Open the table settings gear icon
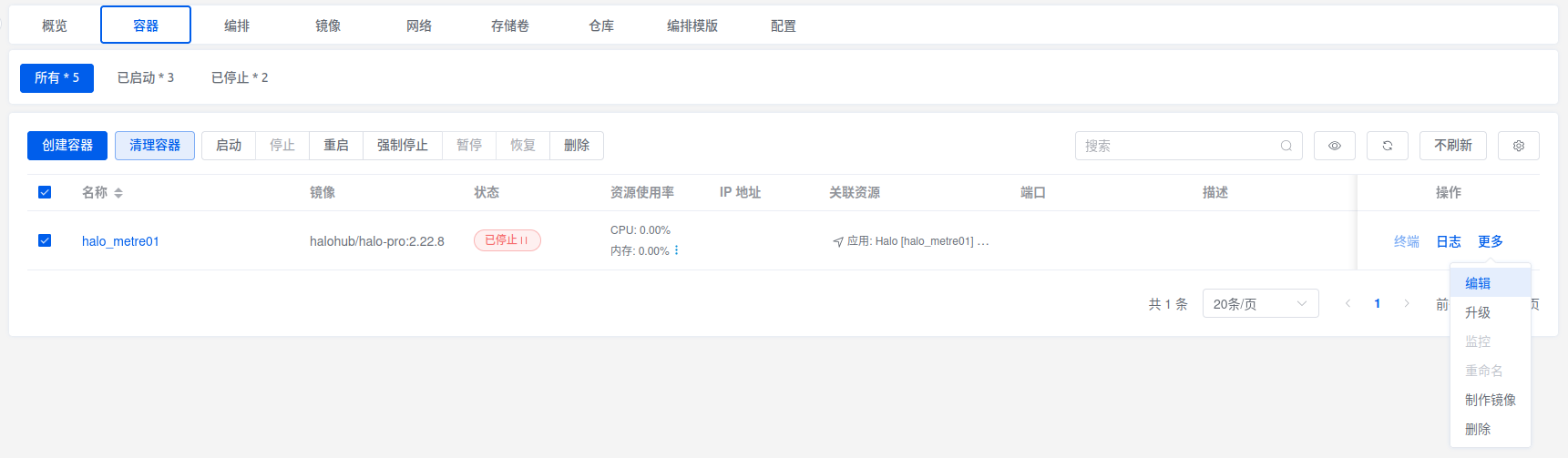Viewport: 1568px width, 458px height. 1518,146
